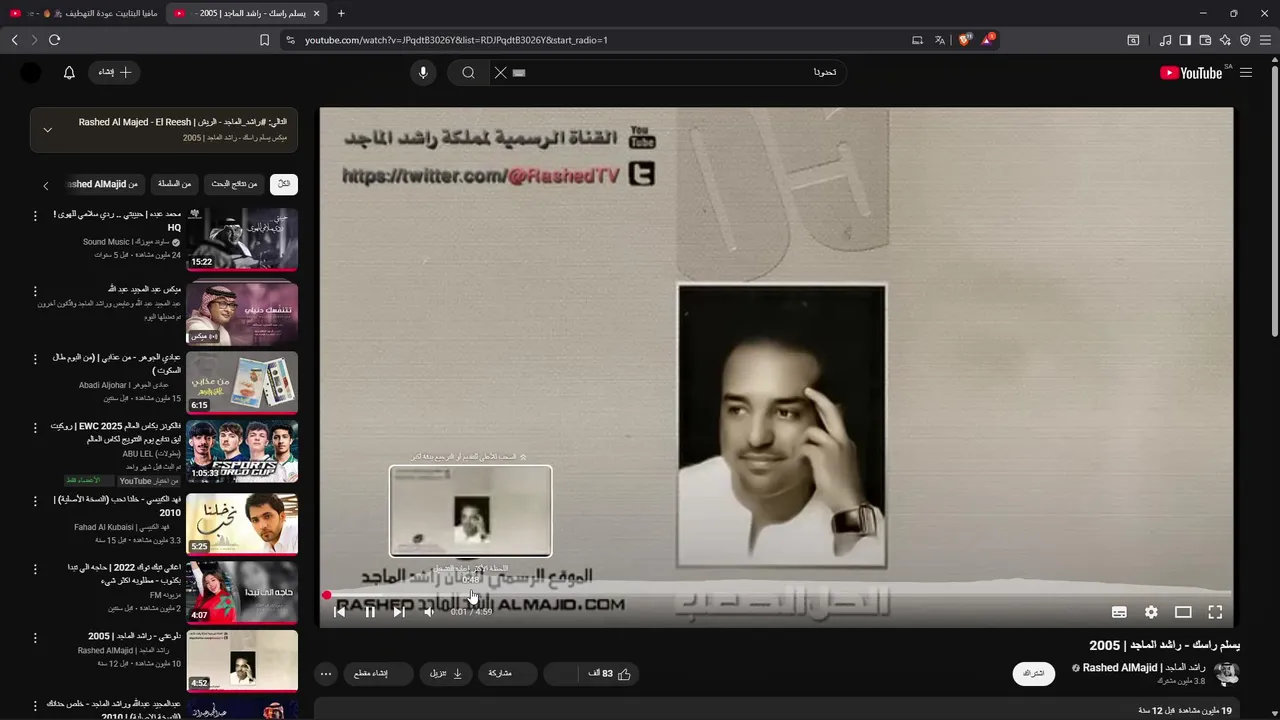This screenshot has height=720, width=1280.
Task: Skip to the next video in player
Action: point(399,612)
